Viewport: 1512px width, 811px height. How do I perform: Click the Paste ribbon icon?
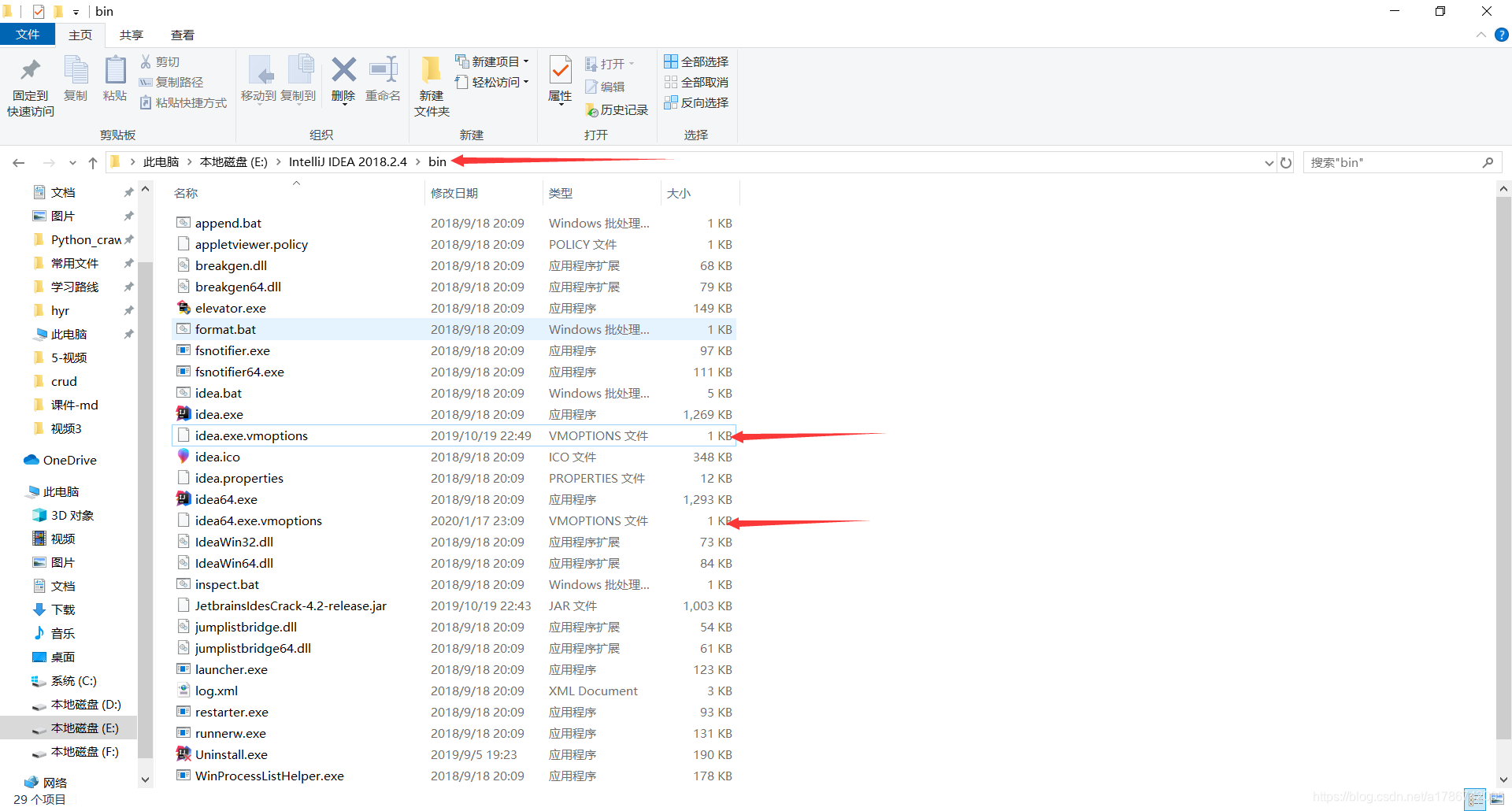[115, 71]
